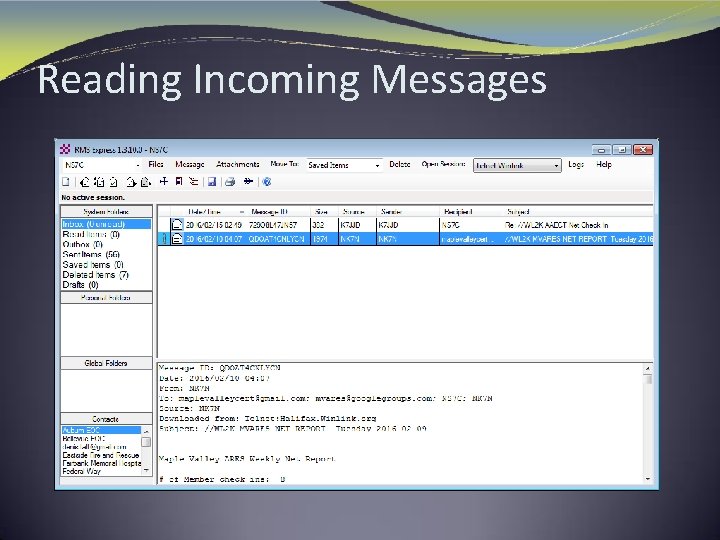Click sender K7JJD in first message row
This screenshot has width=720, height=540.
point(388,225)
